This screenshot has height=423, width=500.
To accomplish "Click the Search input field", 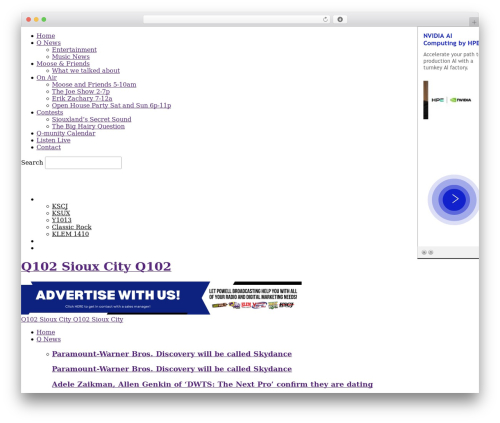I will point(83,163).
